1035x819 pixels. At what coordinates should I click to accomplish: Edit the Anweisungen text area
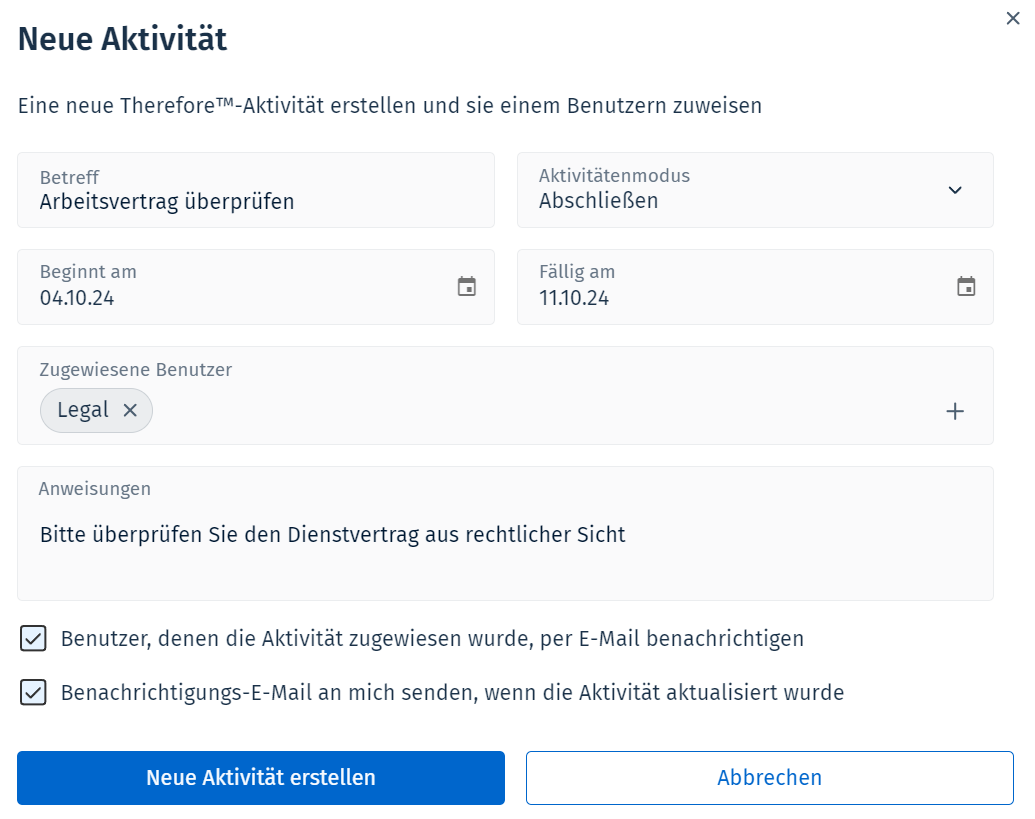coord(505,534)
